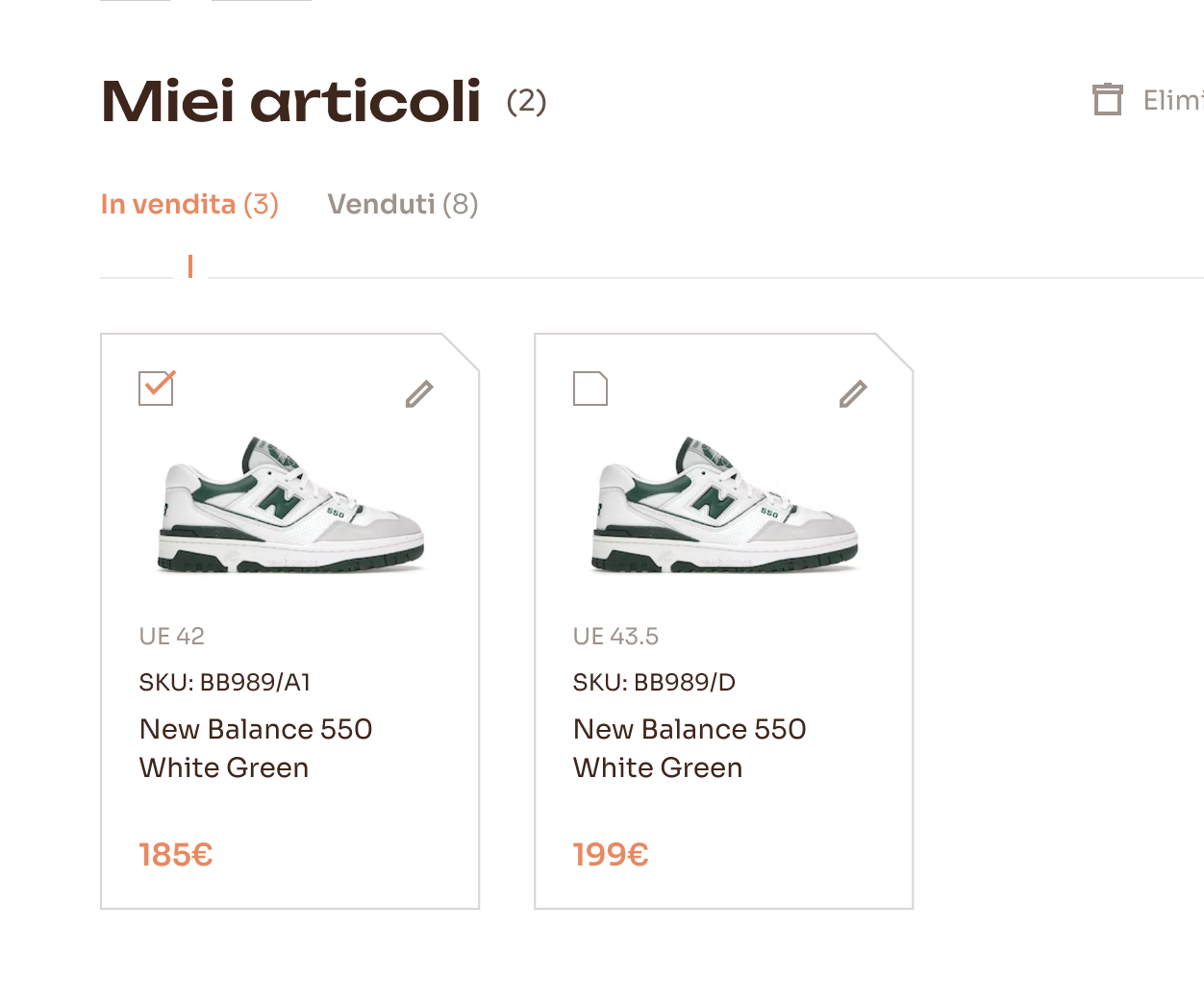Open New Balance 550 title priced 185€

pyautogui.click(x=256, y=748)
